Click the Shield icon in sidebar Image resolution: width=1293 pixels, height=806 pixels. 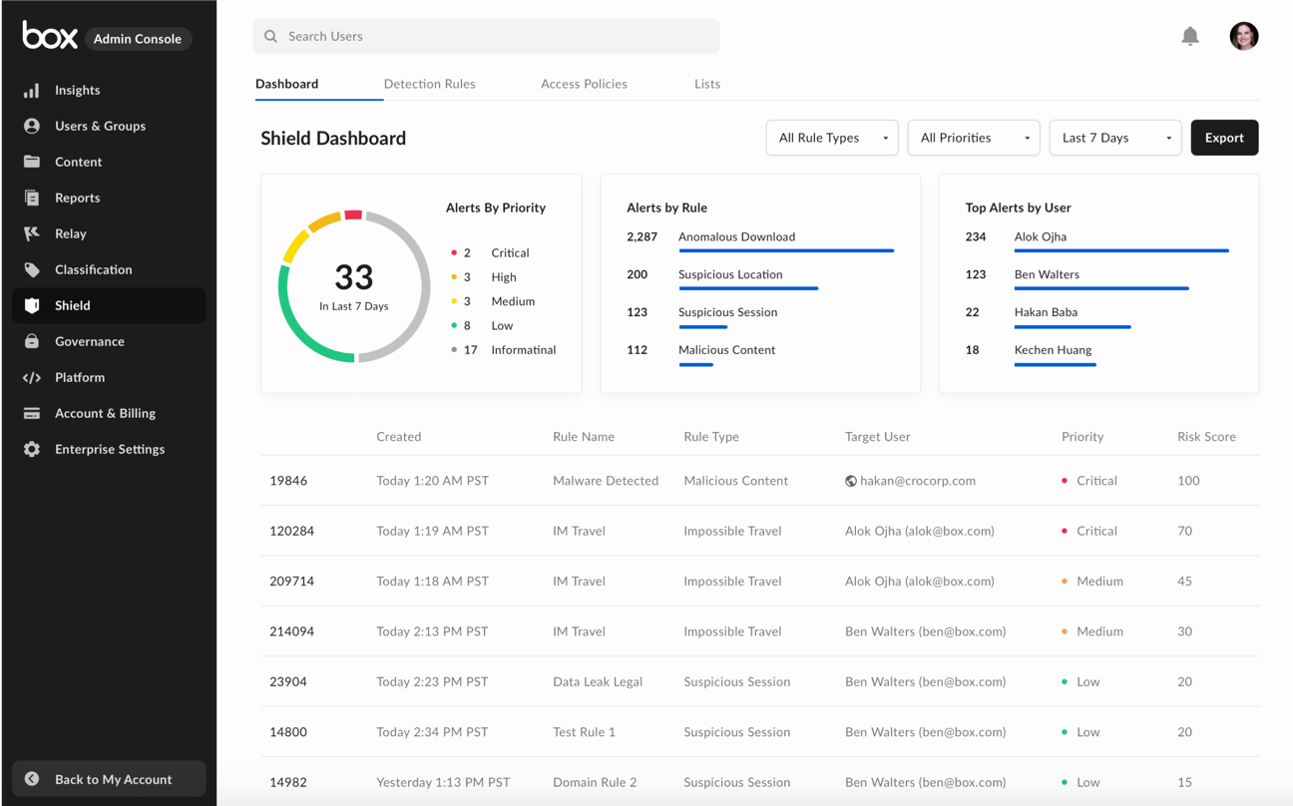(x=32, y=306)
